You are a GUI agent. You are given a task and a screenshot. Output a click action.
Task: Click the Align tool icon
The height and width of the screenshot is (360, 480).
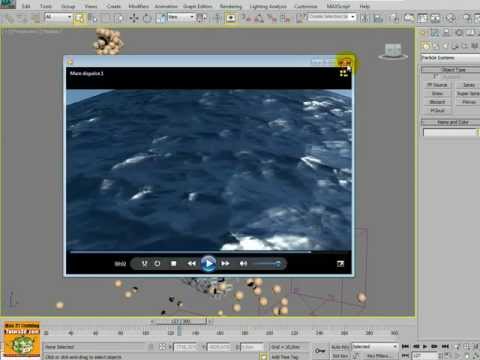pyautogui.click(x=378, y=18)
